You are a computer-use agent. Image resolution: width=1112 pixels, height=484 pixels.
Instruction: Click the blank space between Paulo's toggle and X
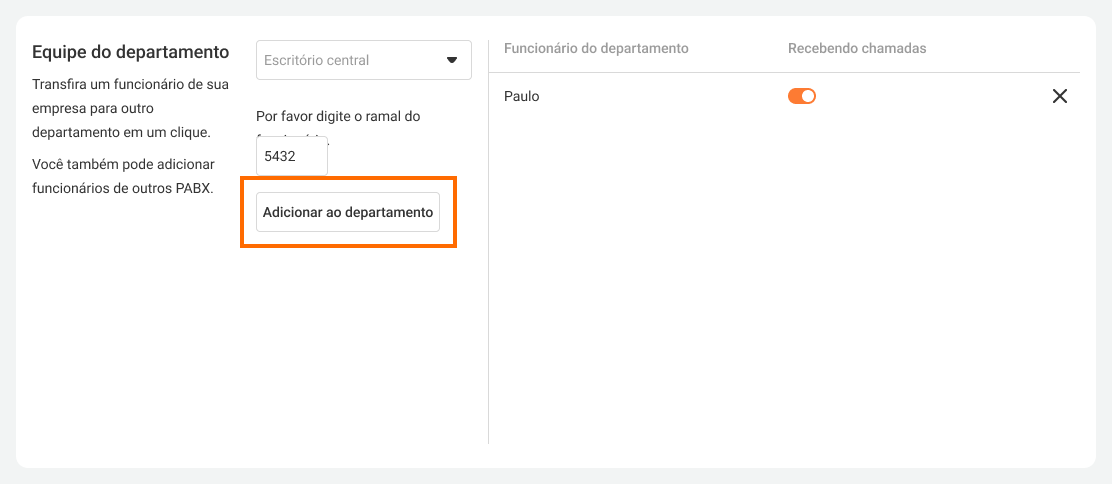tap(930, 96)
